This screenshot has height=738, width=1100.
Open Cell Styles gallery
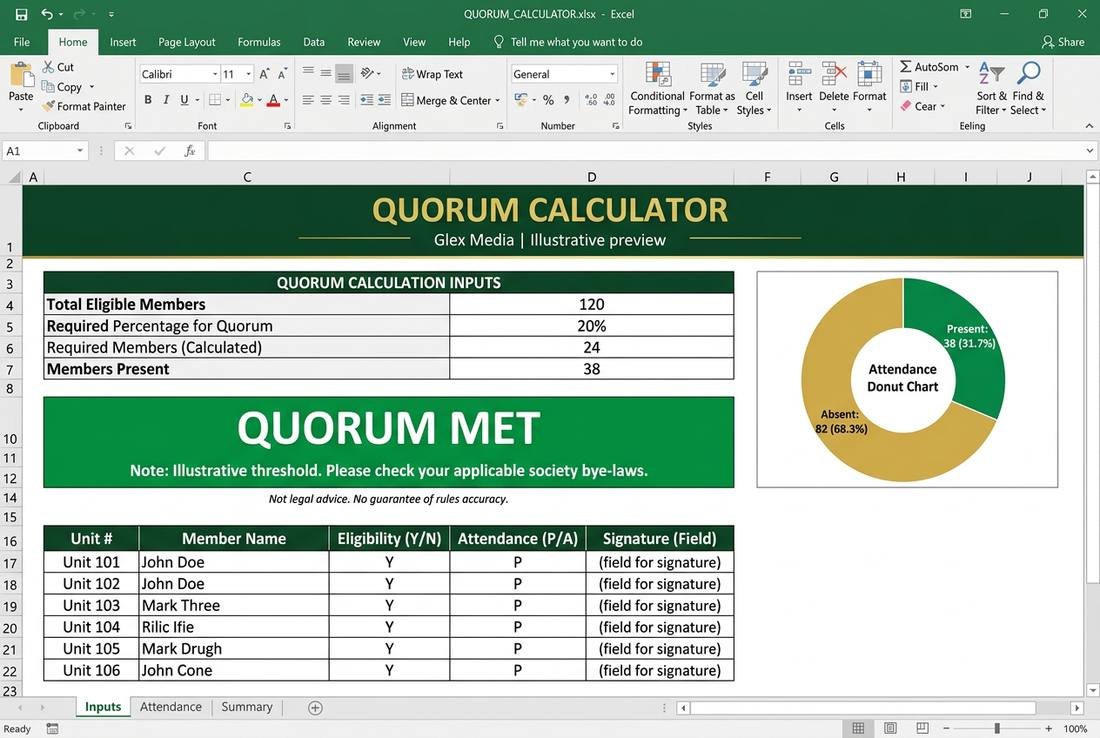pyautogui.click(x=754, y=88)
